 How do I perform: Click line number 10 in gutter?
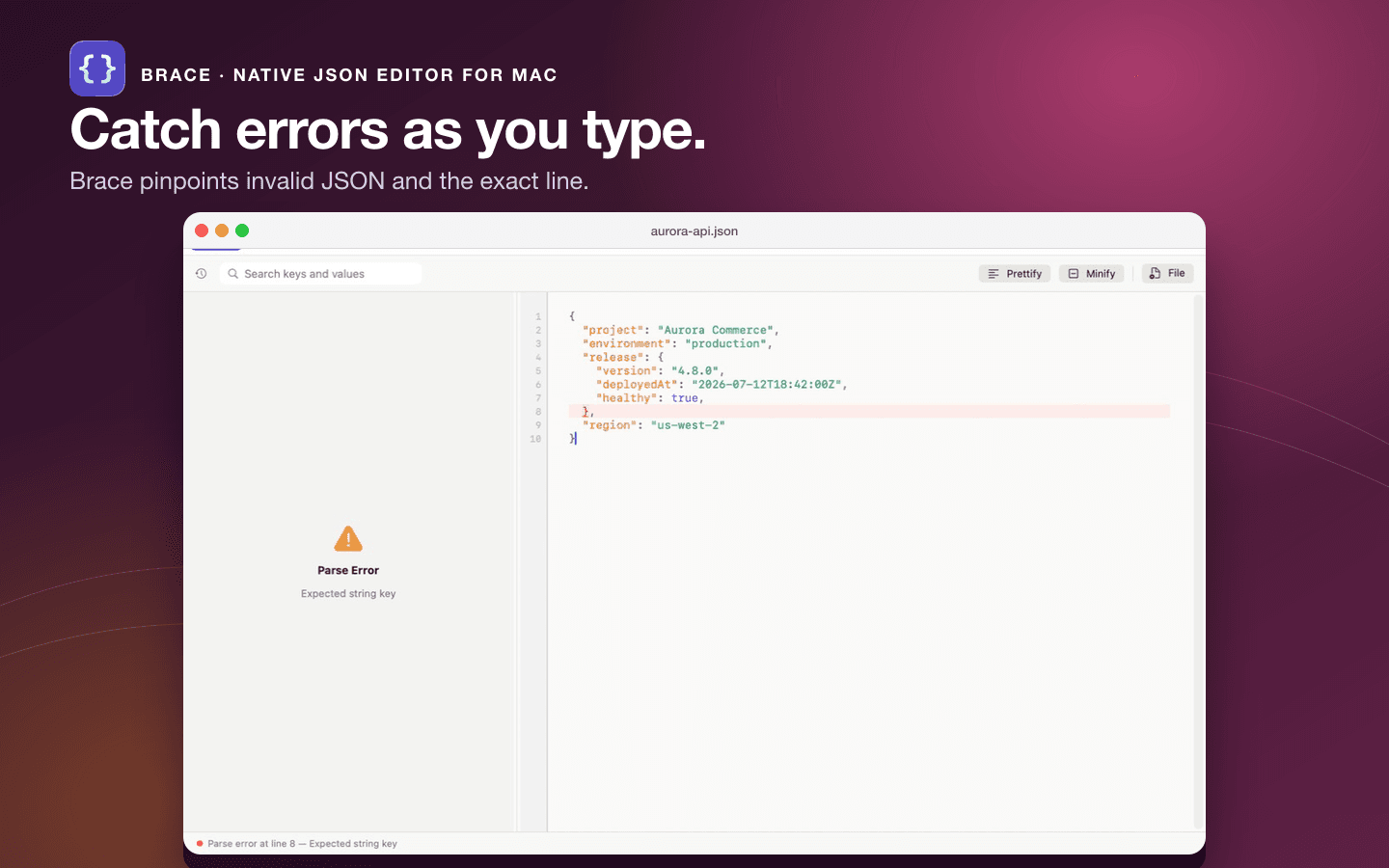[x=535, y=439]
